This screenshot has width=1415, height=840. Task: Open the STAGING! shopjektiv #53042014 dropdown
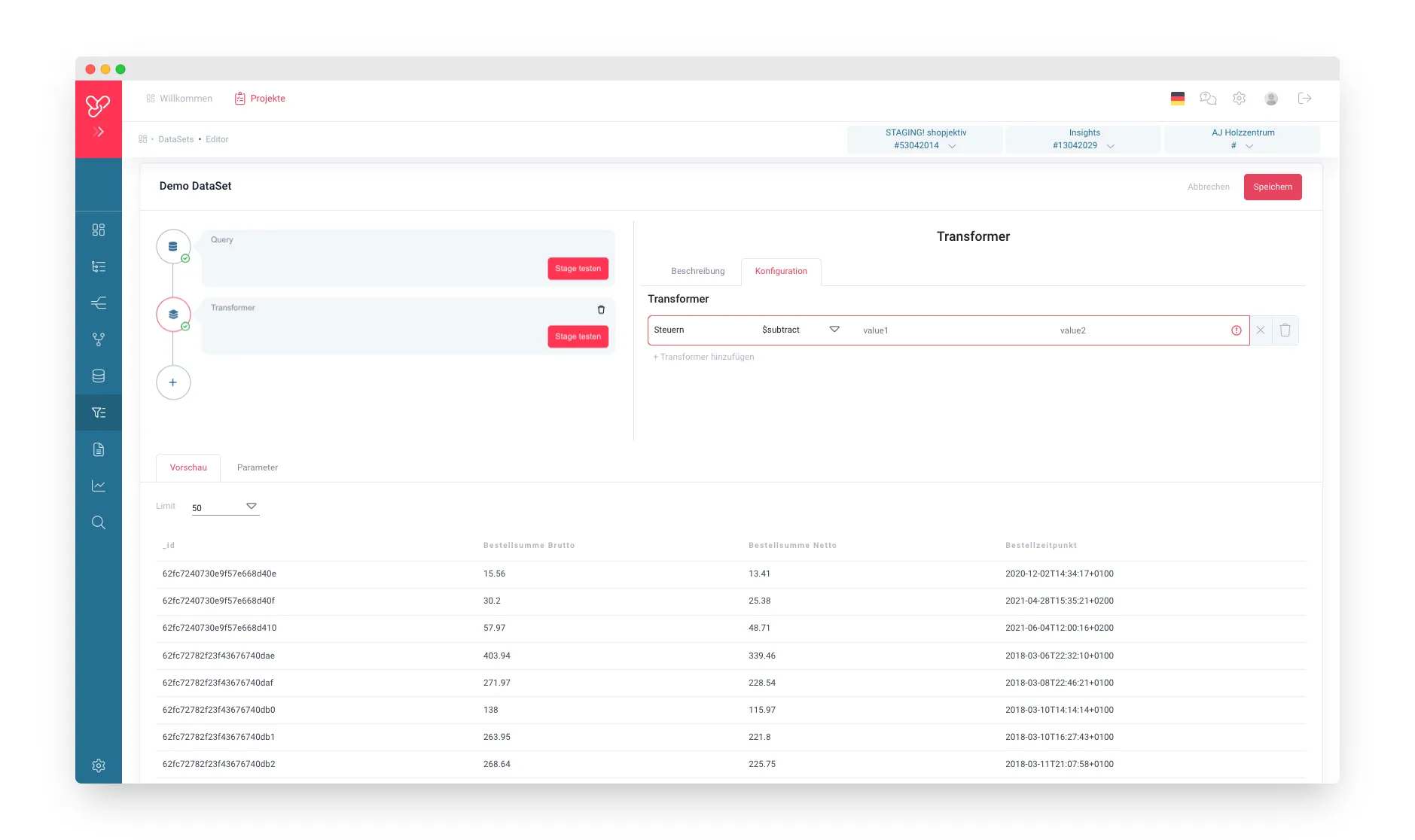pos(926,139)
